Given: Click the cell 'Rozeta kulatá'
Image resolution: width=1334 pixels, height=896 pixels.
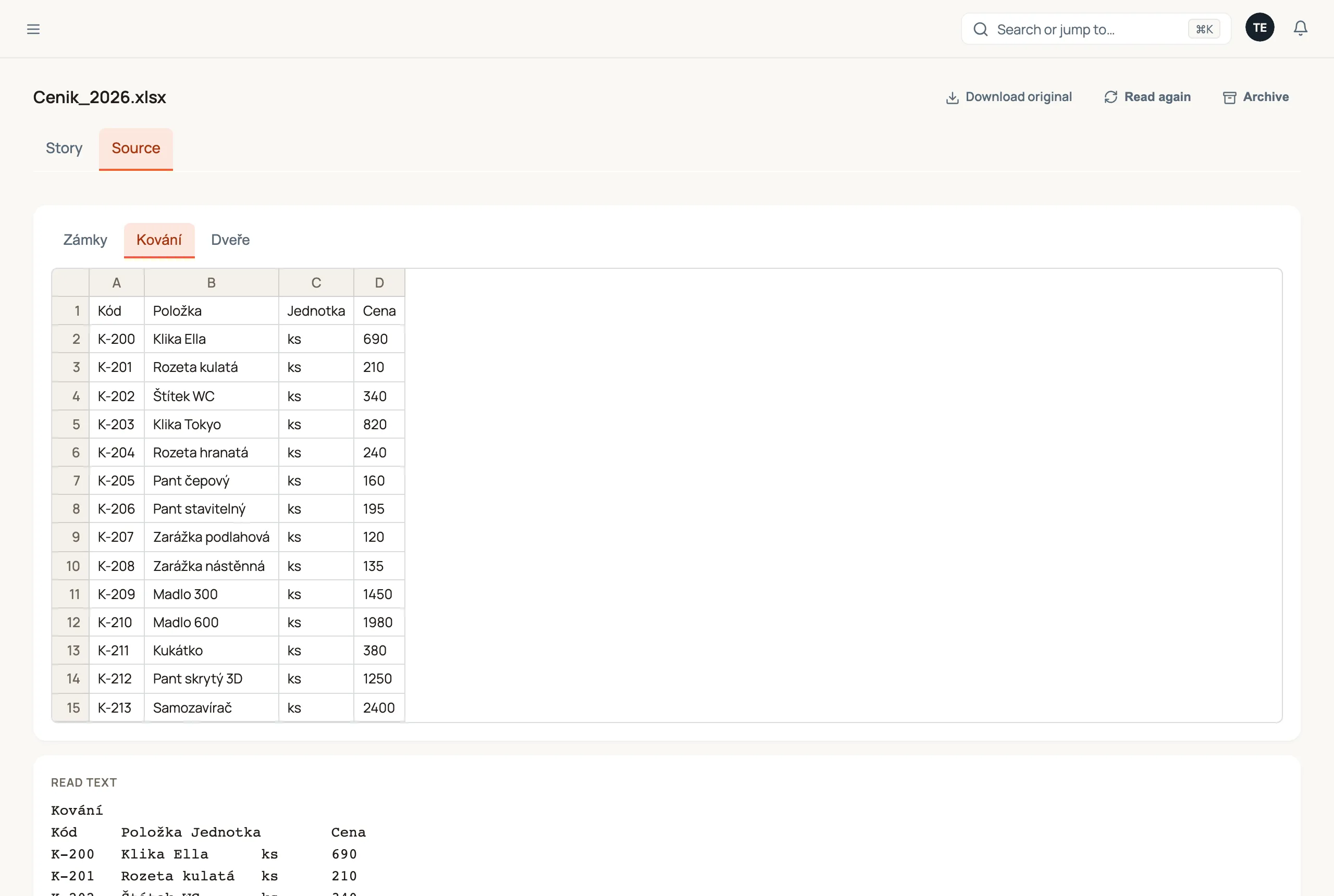Looking at the screenshot, I should pos(212,367).
